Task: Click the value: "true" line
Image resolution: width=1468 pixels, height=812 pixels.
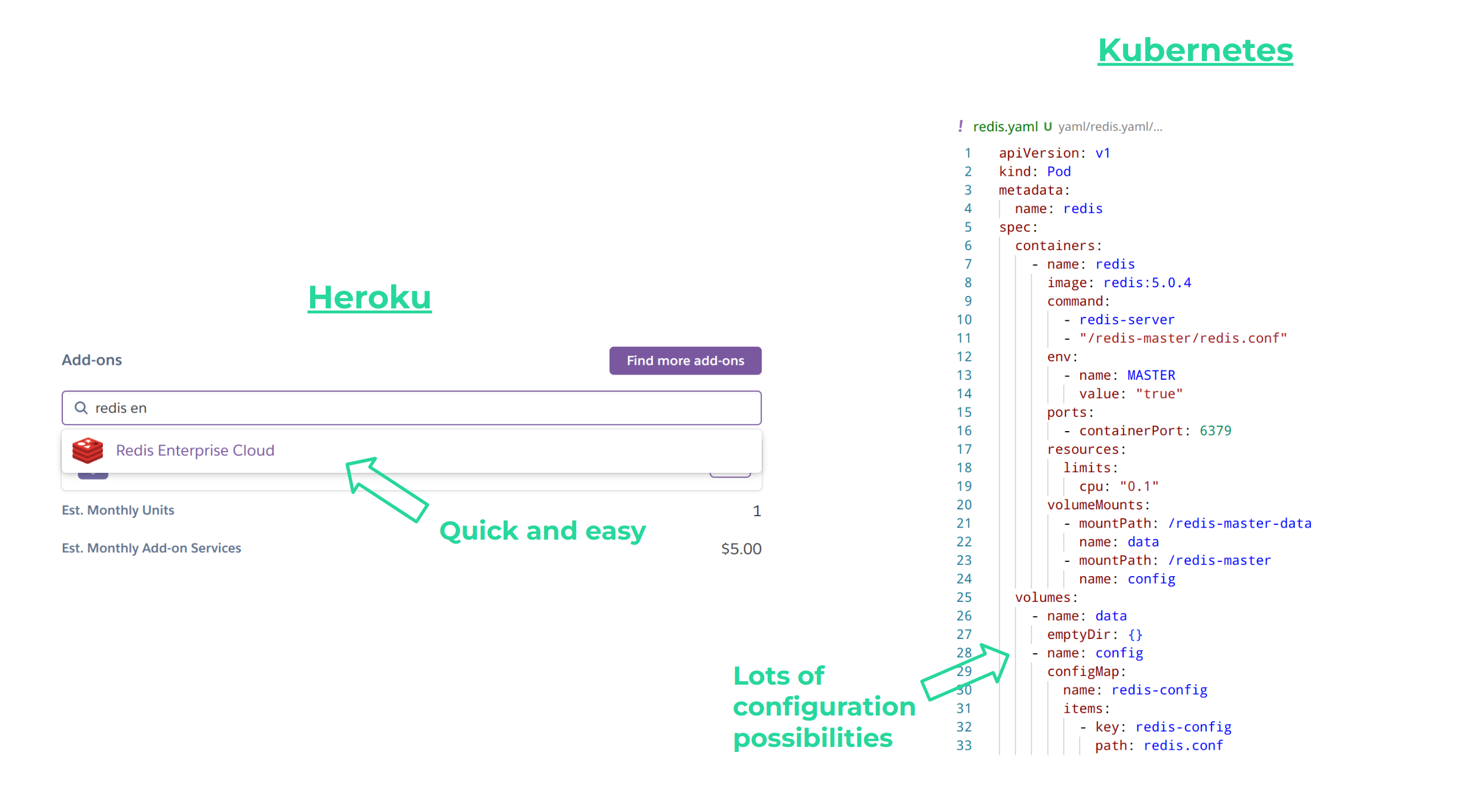Action: 1131,394
